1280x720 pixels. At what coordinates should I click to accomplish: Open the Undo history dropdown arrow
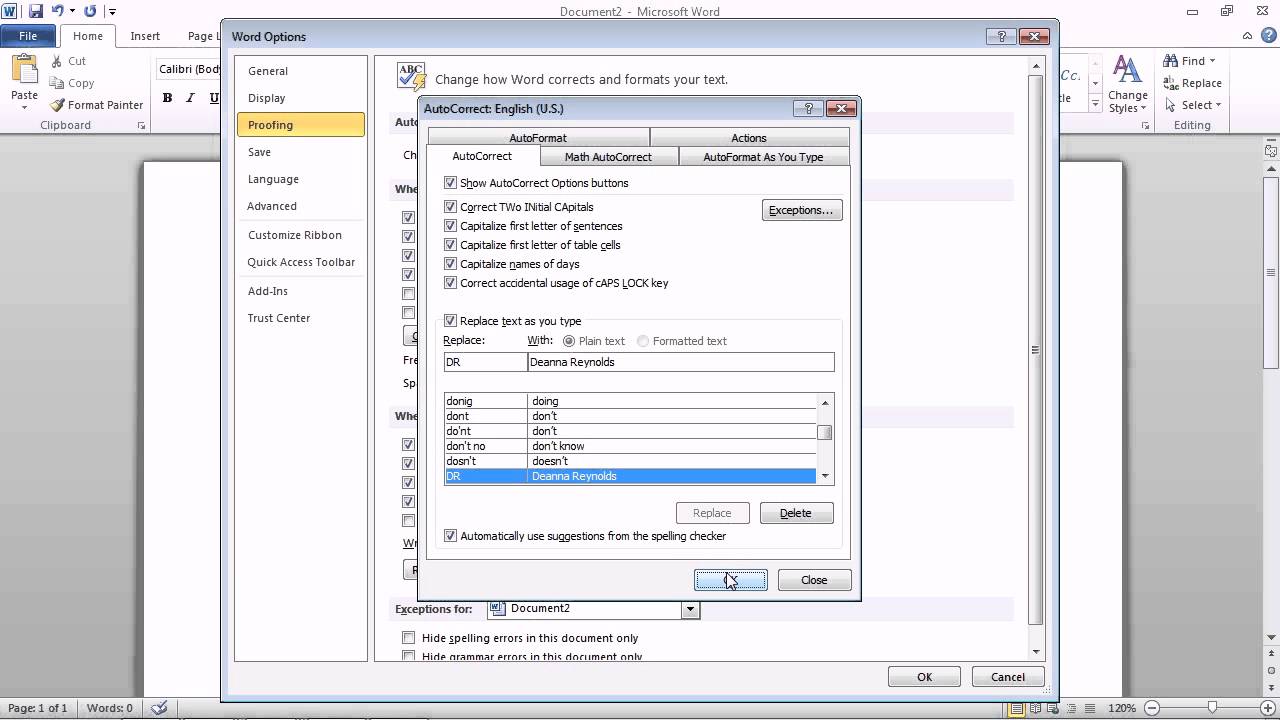[72, 12]
